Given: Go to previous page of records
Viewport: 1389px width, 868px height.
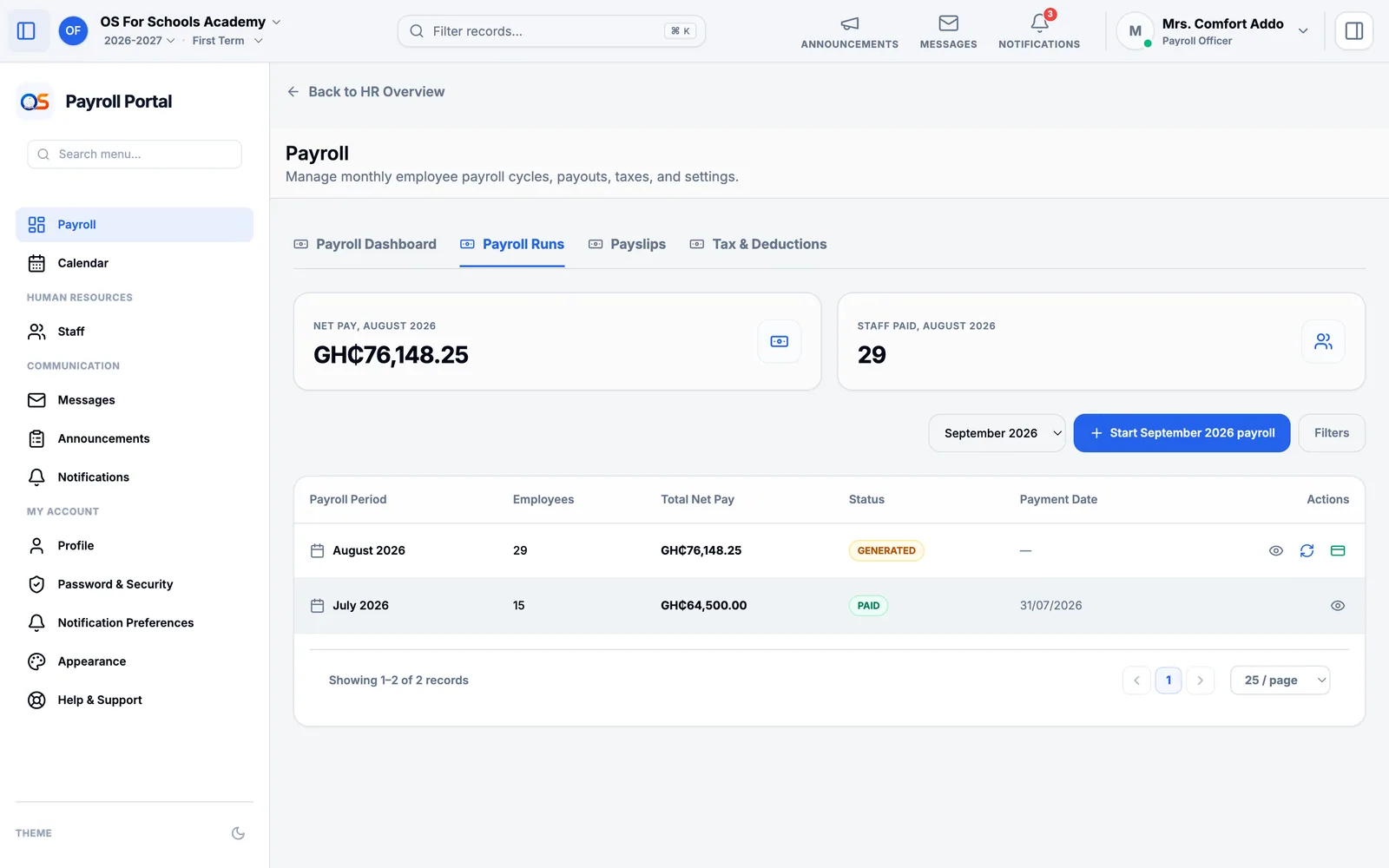Looking at the screenshot, I should click(1136, 681).
